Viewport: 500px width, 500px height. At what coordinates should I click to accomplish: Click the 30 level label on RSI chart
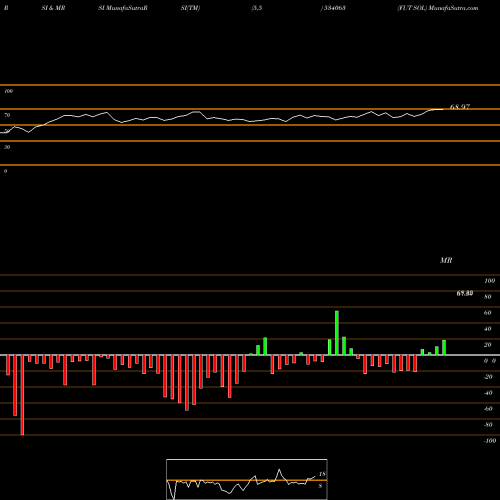(x=7, y=147)
